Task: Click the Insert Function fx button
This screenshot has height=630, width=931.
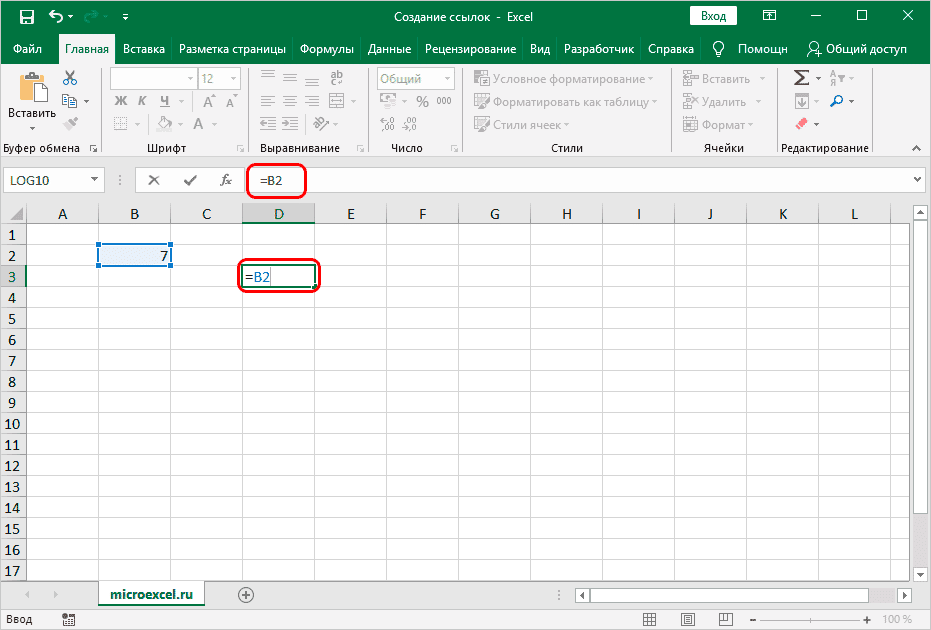Action: click(226, 180)
